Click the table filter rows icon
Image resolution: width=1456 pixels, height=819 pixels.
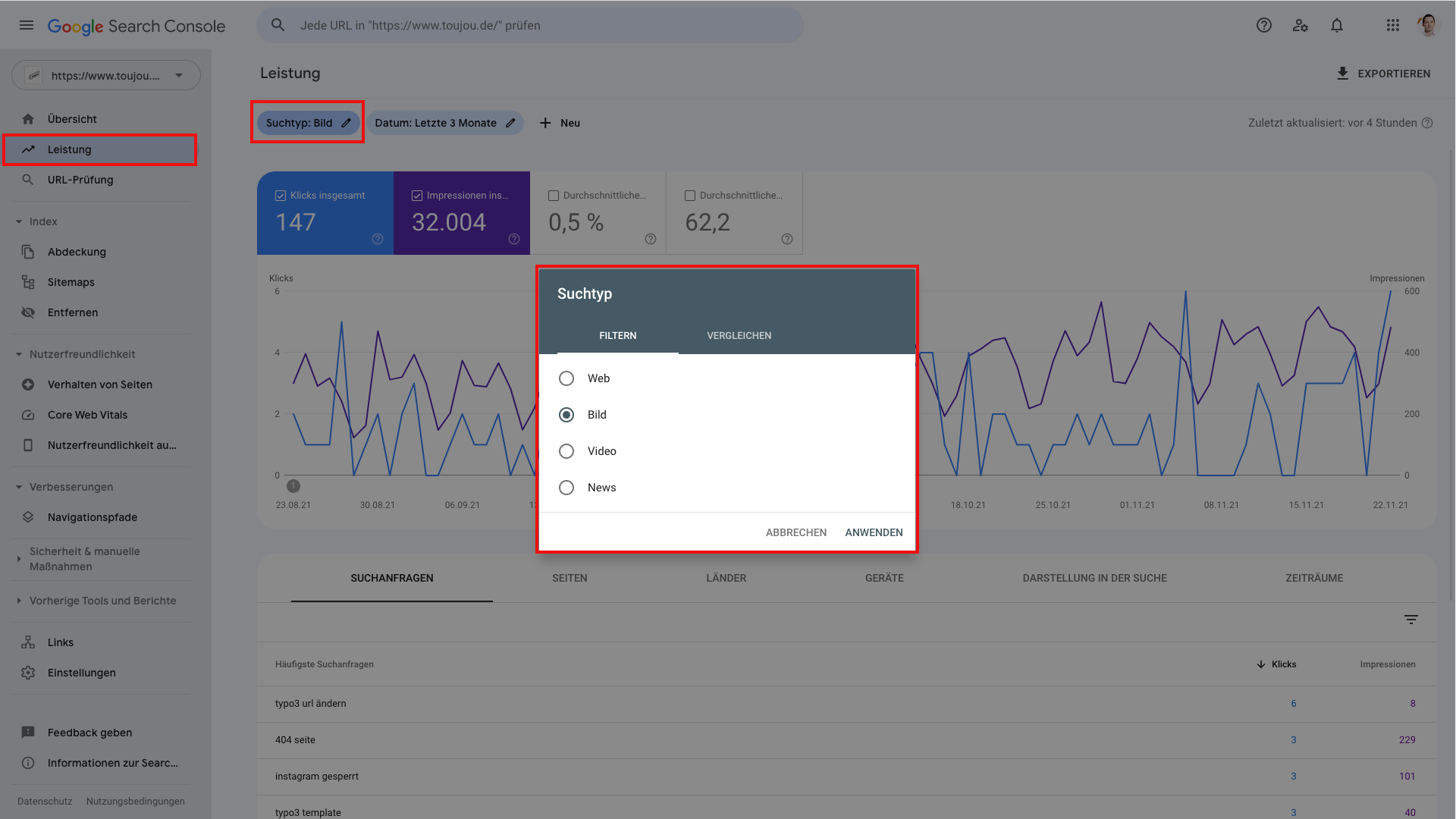click(x=1410, y=620)
